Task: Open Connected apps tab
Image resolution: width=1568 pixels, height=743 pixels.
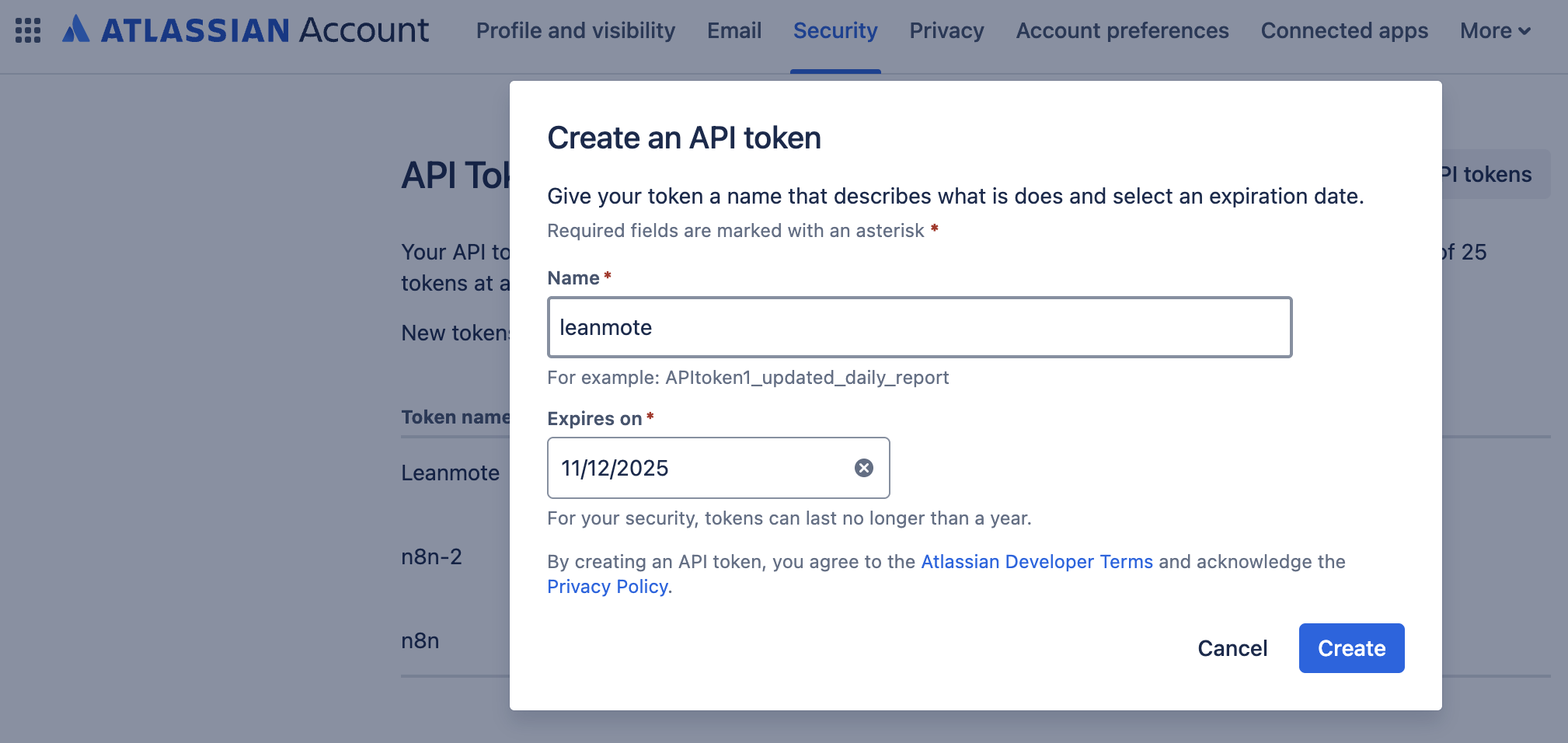Action: (x=1344, y=30)
